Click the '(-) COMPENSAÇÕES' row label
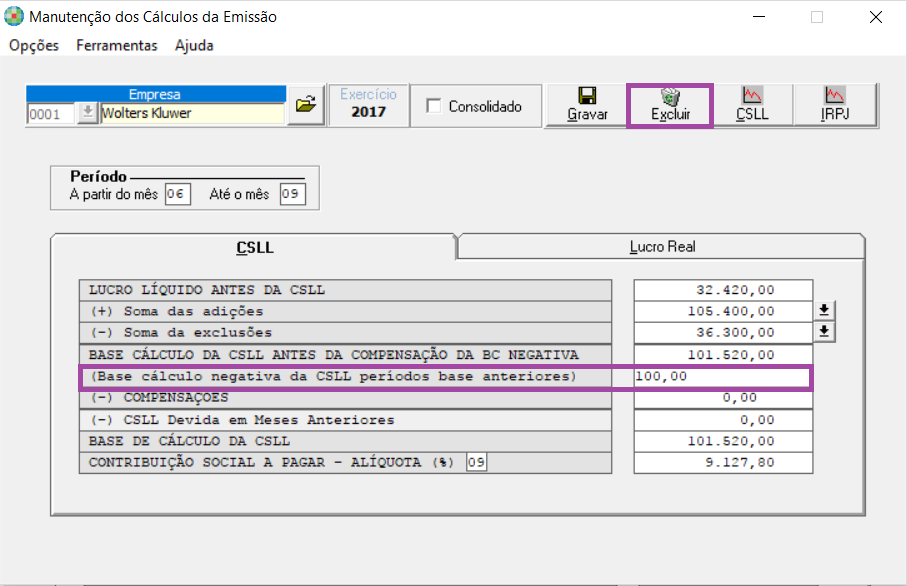This screenshot has width=907, height=586. click(345, 398)
